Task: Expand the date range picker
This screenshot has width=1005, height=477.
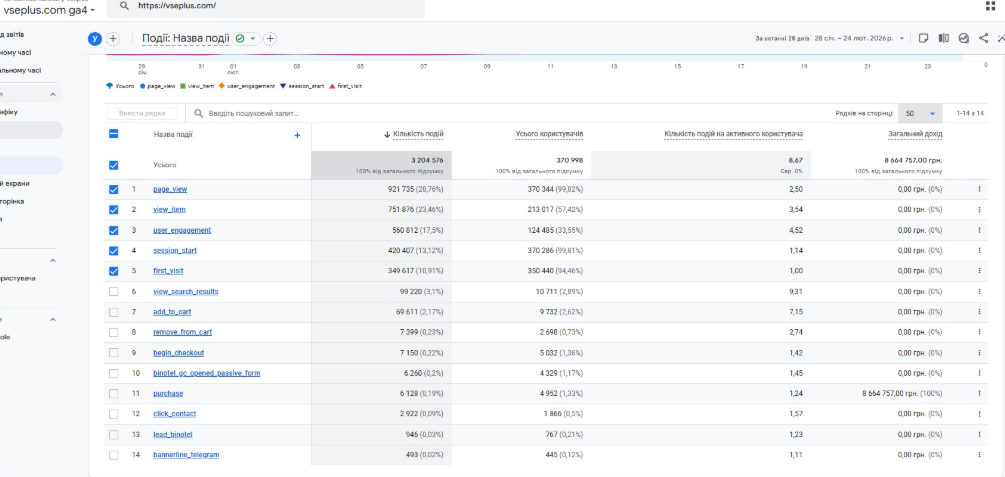Action: [x=901, y=39]
